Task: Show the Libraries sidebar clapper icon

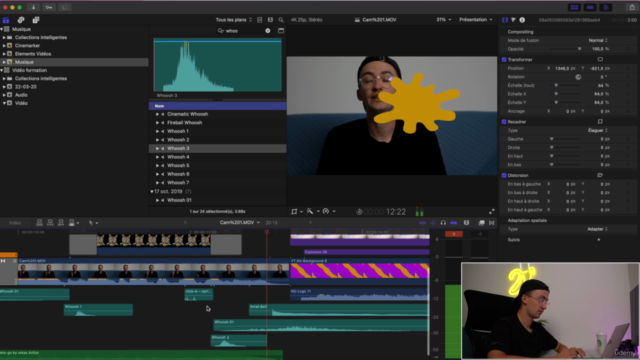Action: [x=6, y=20]
